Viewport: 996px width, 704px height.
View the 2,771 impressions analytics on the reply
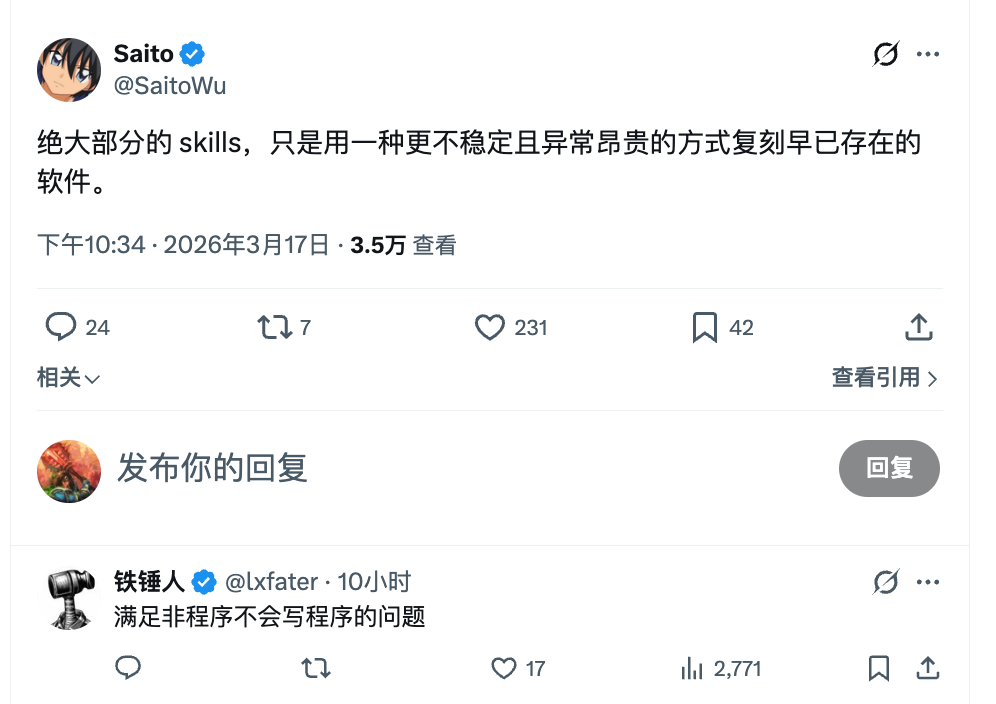click(721, 668)
